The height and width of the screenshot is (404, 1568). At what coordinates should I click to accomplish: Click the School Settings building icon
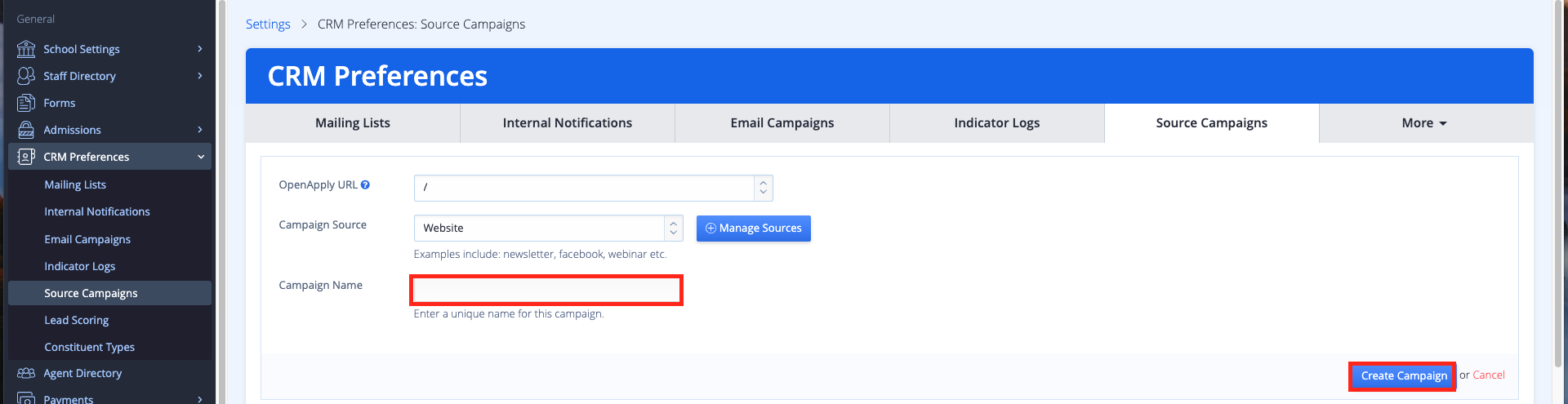point(26,49)
